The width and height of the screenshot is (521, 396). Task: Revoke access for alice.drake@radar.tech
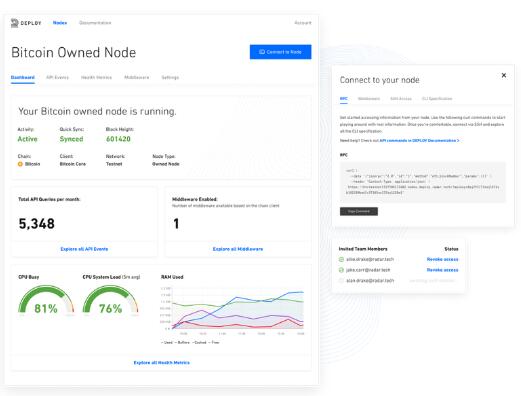442,259
